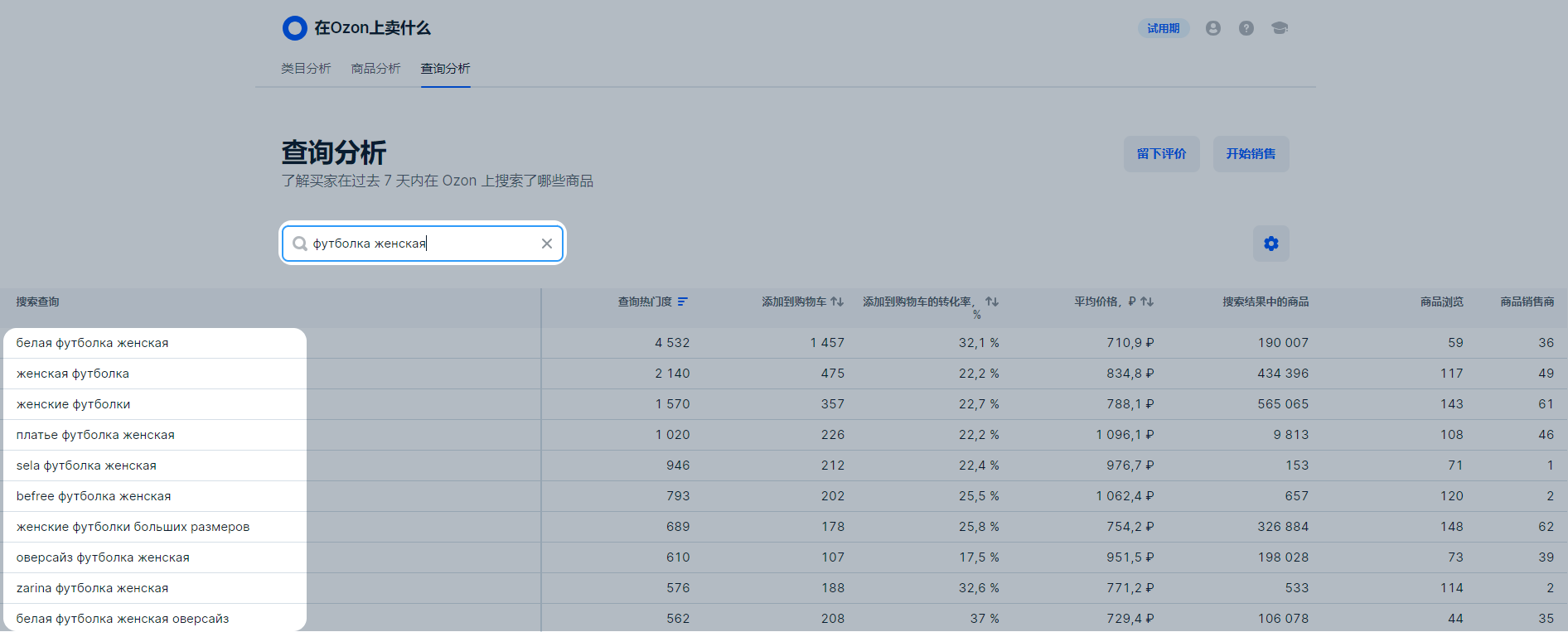Open the user account profile icon
The image size is (1568, 632).
tap(1212, 28)
